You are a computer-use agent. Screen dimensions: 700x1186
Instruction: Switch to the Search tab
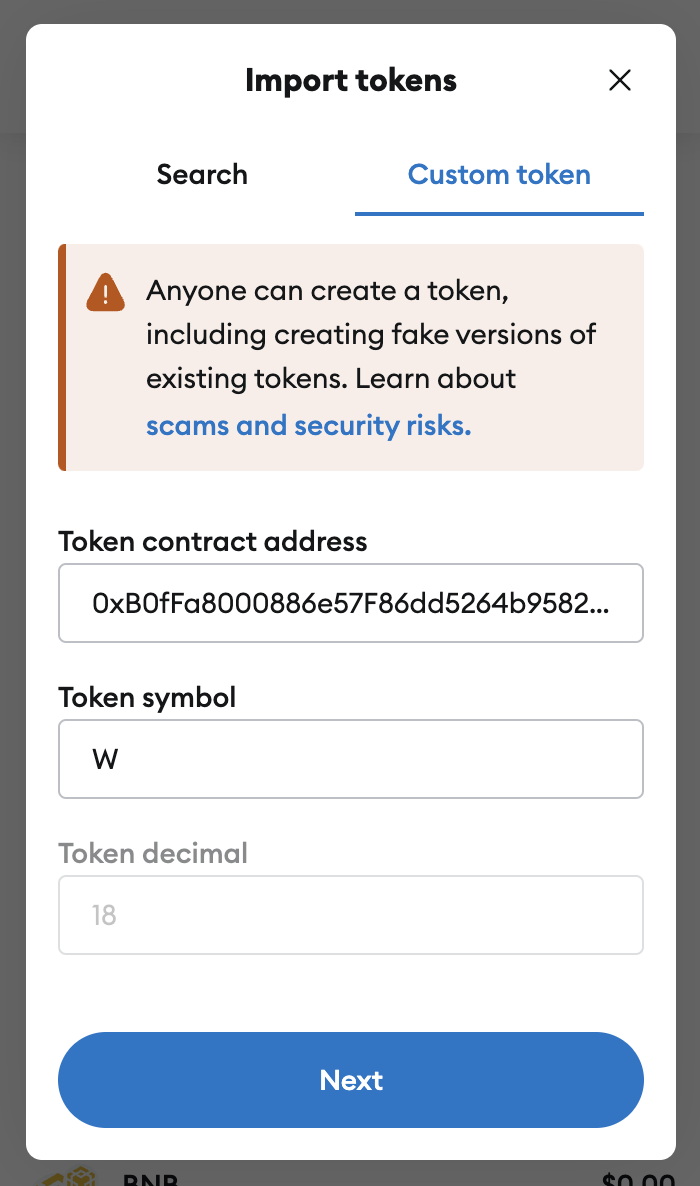point(202,174)
